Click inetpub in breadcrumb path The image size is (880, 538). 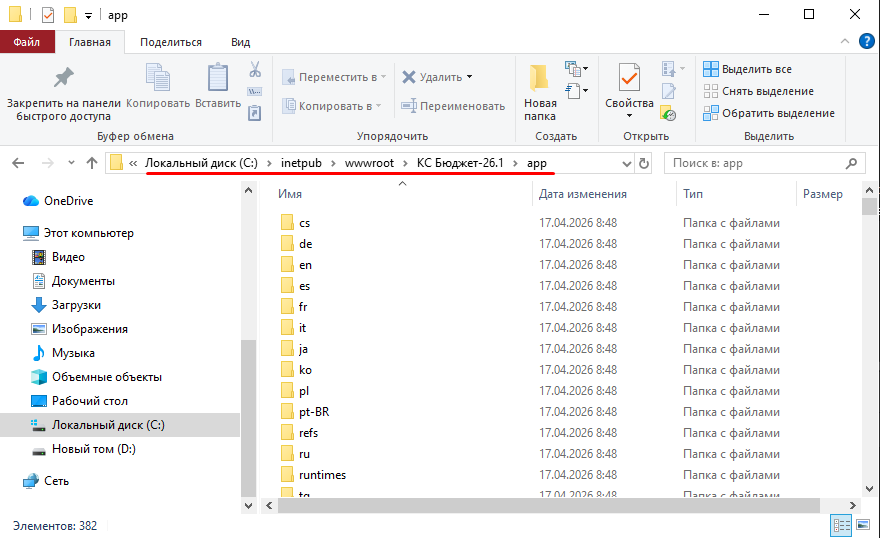(301, 163)
